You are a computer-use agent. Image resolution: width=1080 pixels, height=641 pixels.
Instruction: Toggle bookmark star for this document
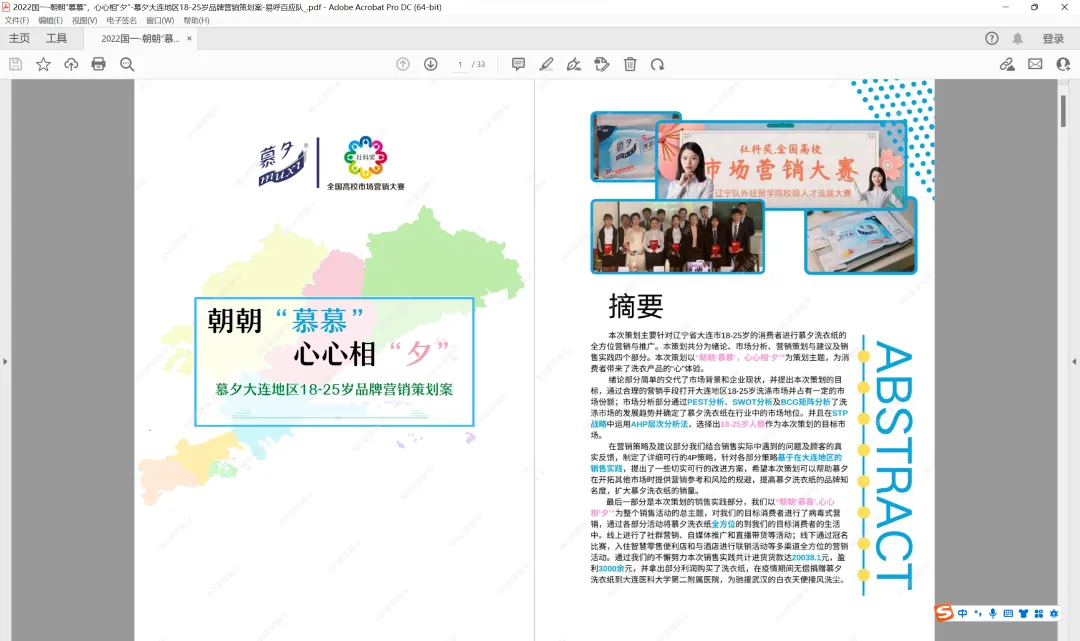[x=42, y=63]
